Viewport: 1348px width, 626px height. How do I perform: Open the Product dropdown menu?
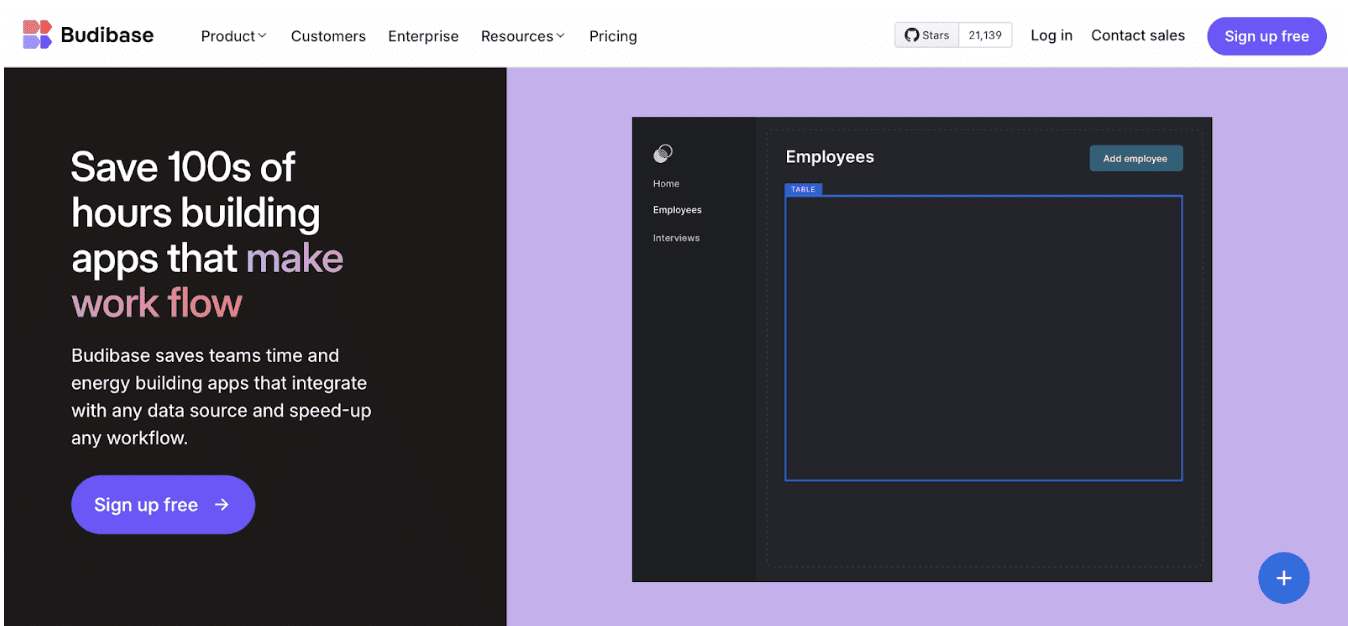coord(234,36)
